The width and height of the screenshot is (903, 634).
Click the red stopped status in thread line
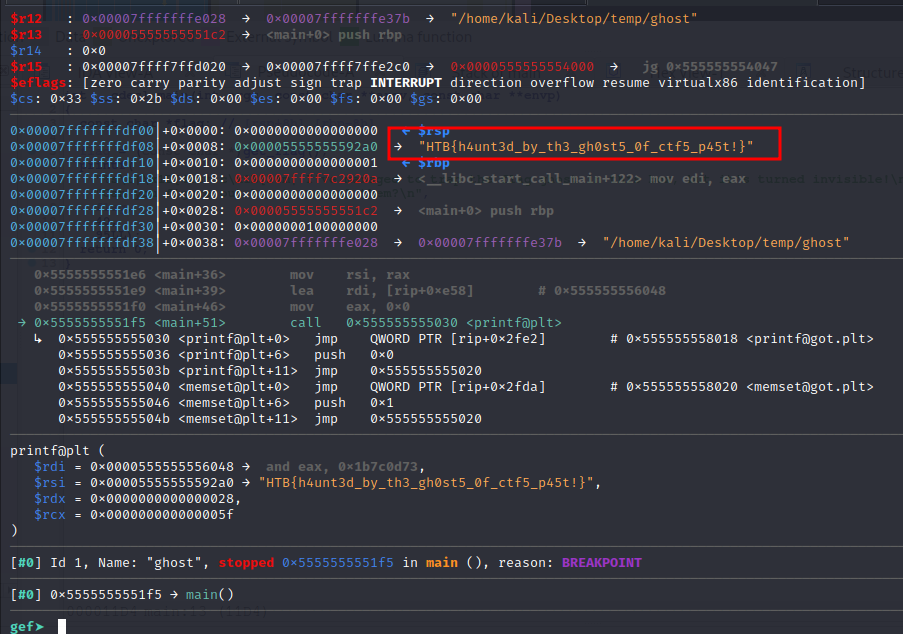click(246, 563)
